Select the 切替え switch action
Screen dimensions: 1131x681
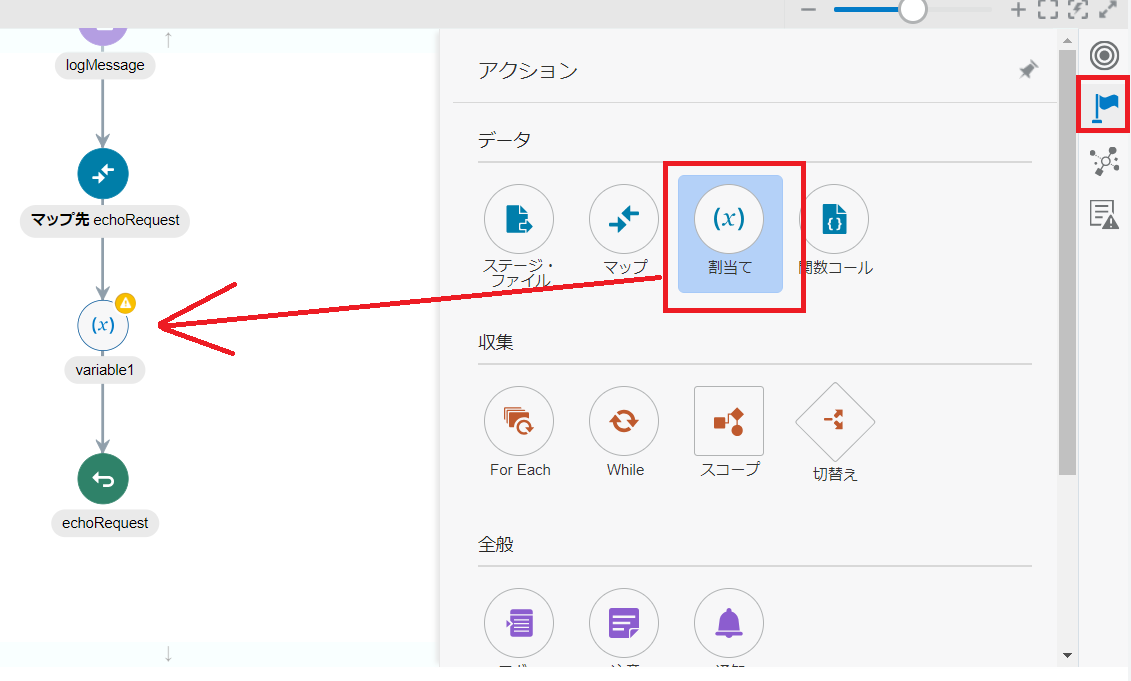pos(835,421)
